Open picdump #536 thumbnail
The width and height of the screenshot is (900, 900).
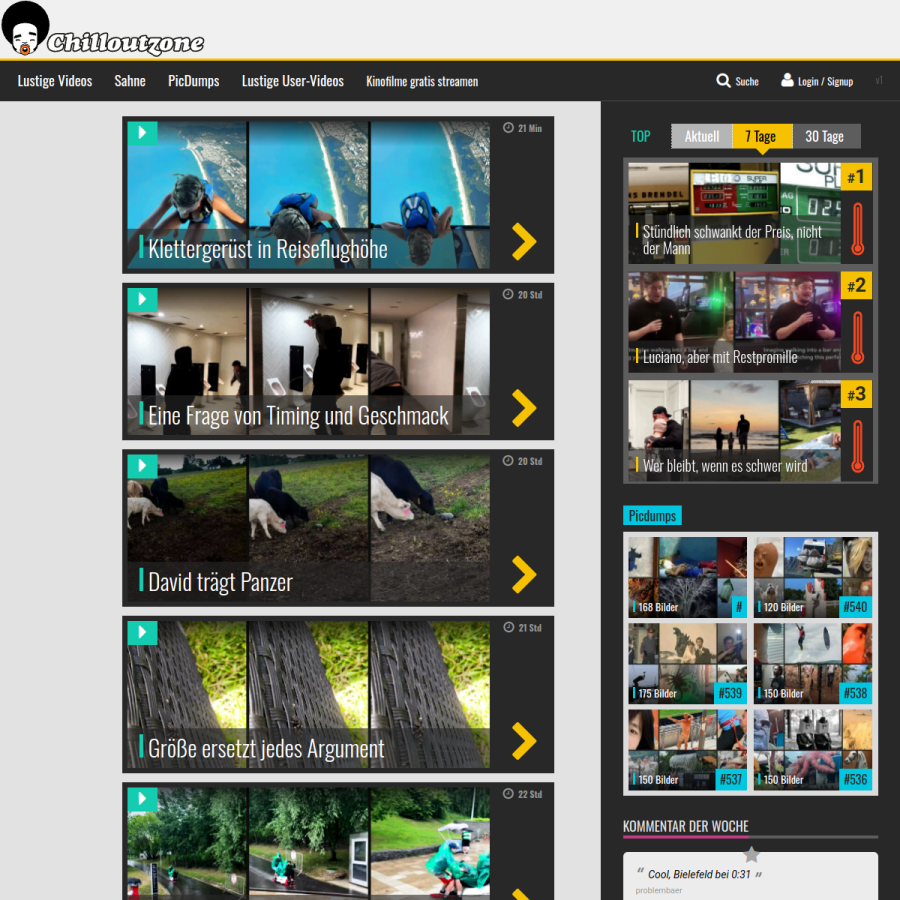[x=813, y=750]
